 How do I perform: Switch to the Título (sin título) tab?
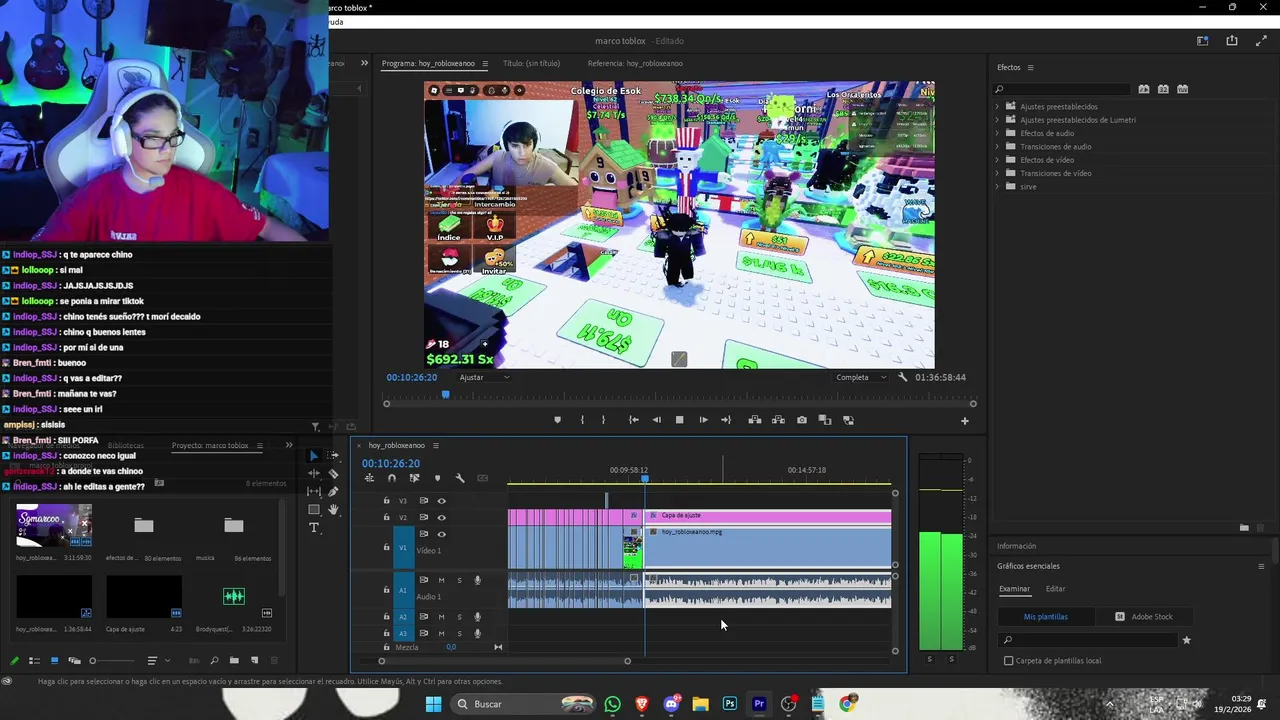(x=531, y=63)
